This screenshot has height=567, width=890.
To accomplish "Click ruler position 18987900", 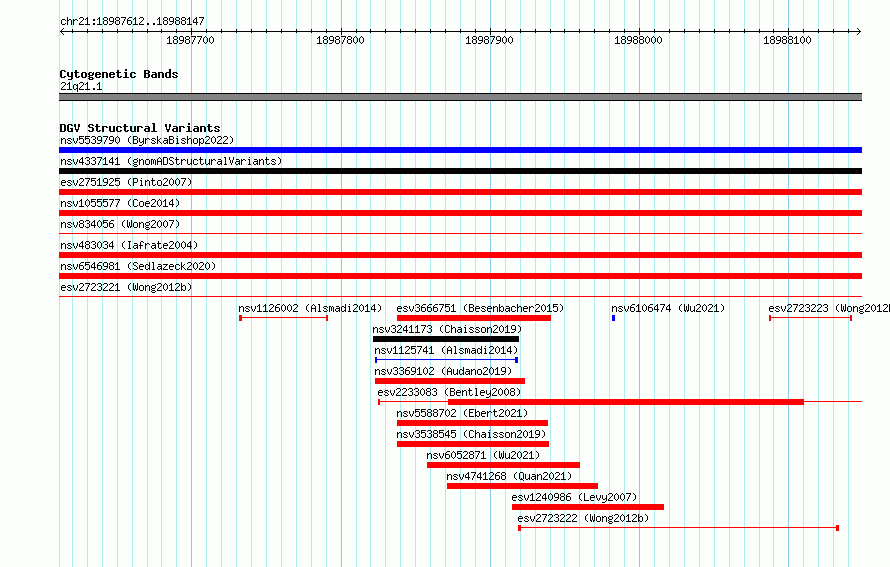I will 489,40.
